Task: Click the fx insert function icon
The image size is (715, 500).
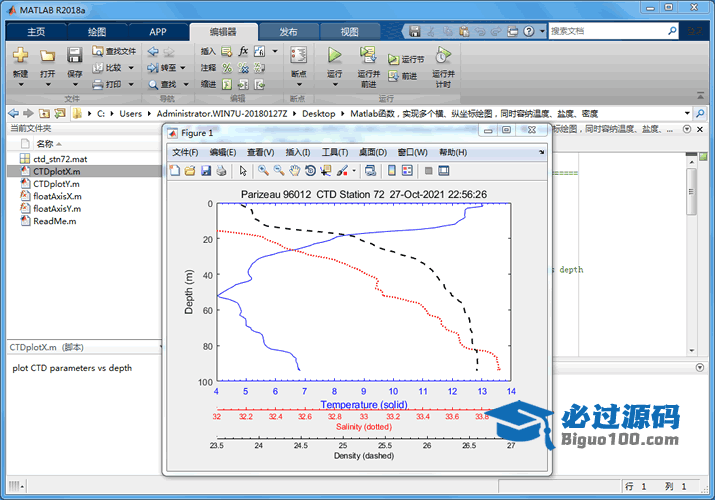Action: point(244,51)
